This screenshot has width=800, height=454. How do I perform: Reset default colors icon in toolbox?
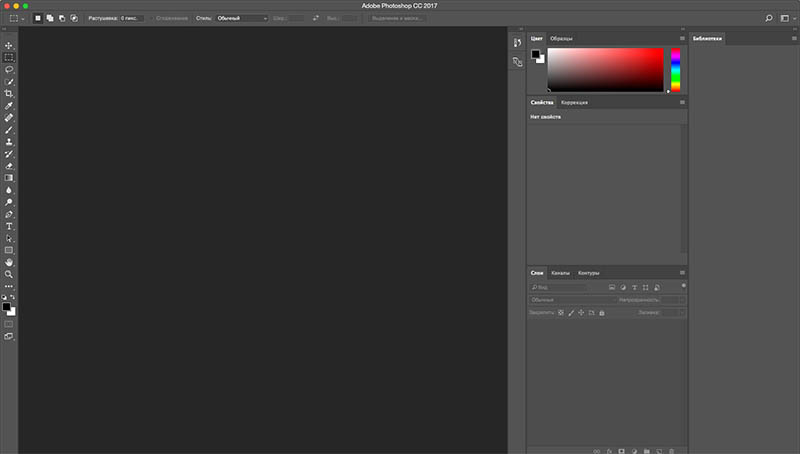(x=4, y=297)
